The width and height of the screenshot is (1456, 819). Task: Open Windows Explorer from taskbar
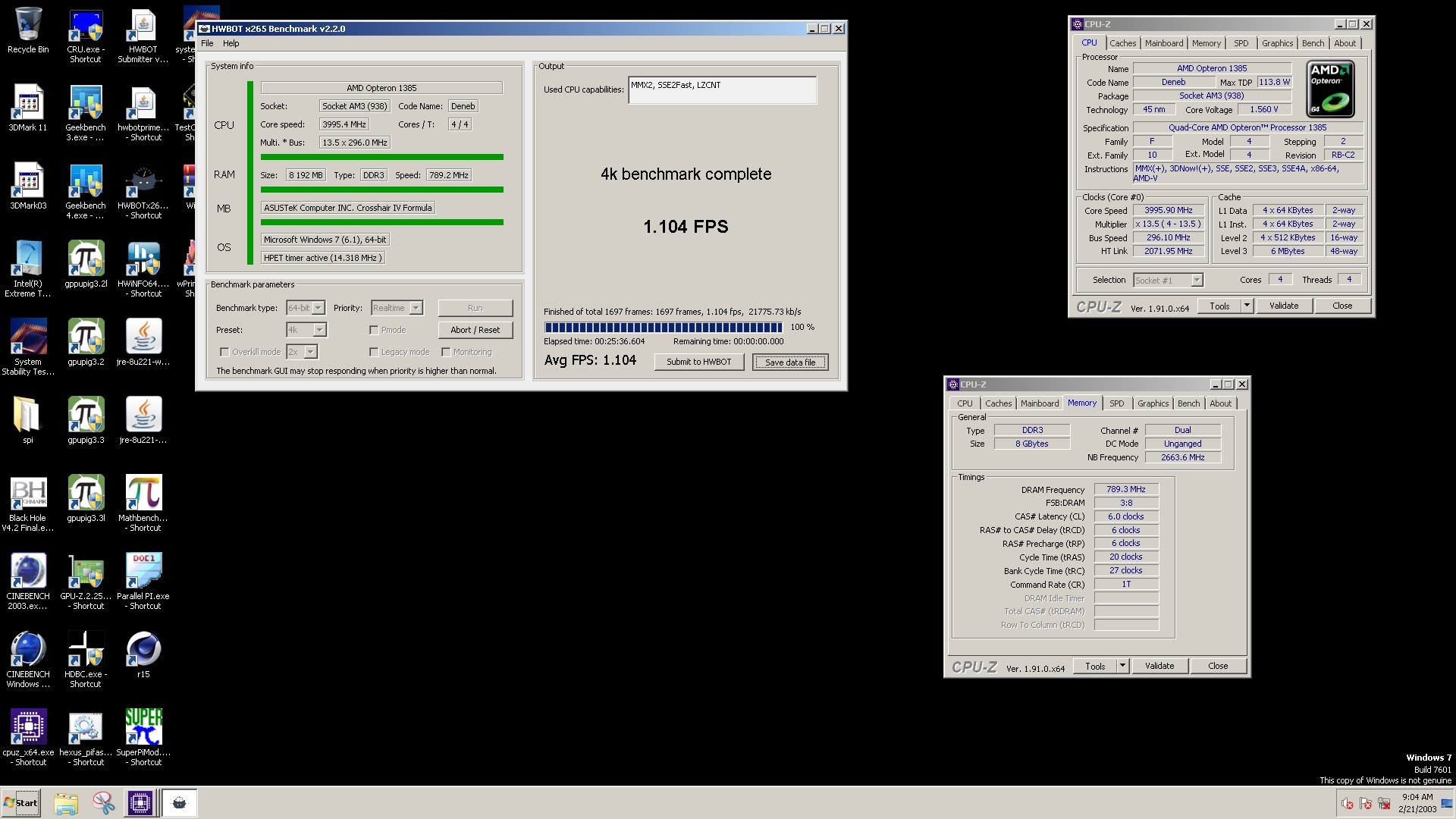[66, 803]
